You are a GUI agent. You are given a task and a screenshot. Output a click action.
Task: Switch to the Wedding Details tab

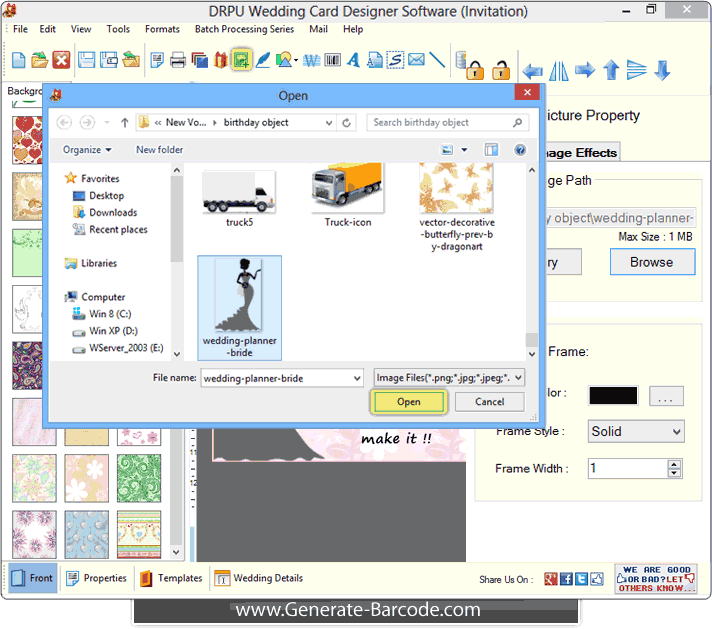(x=258, y=578)
